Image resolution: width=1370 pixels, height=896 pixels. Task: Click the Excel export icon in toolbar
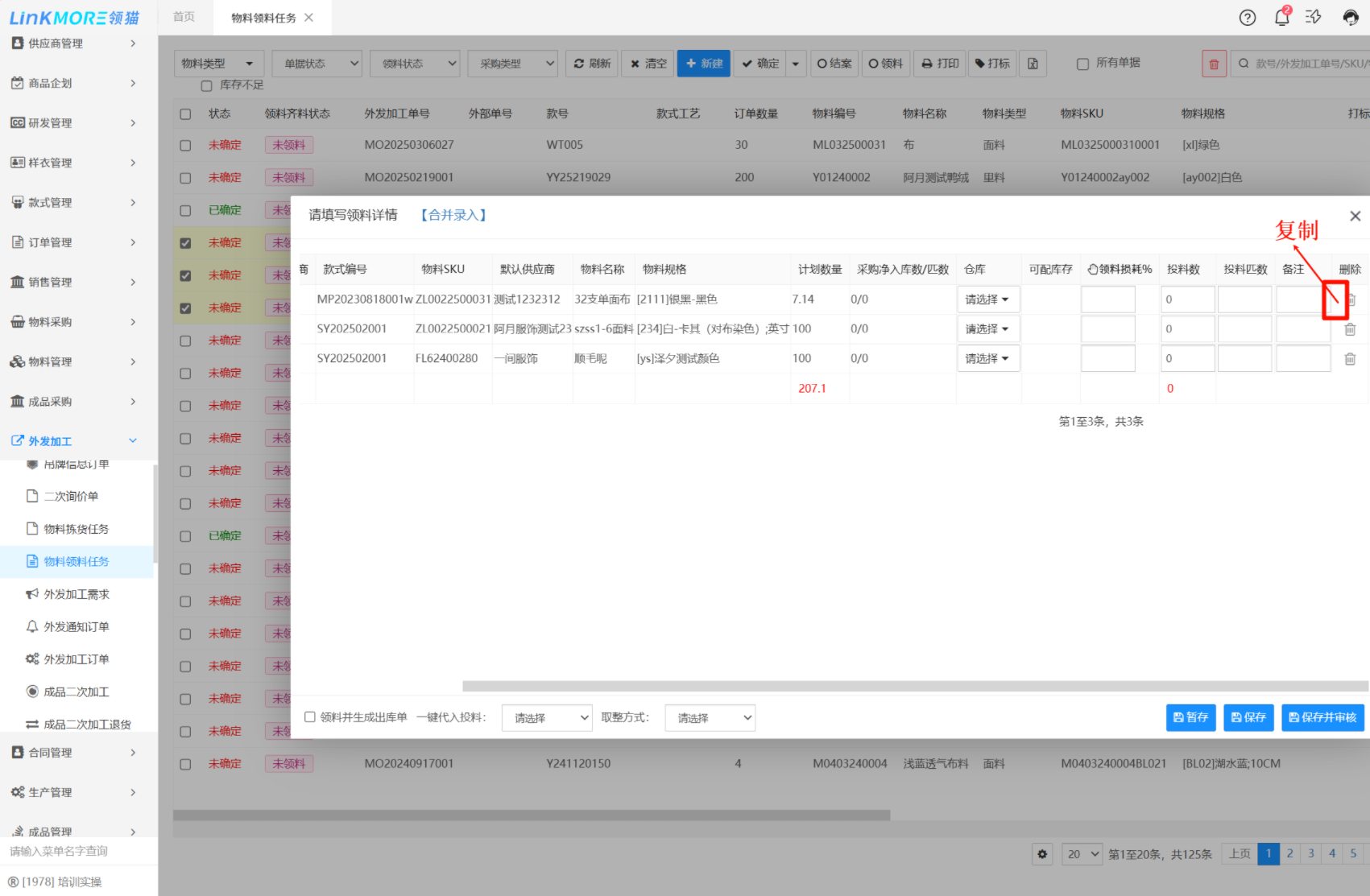click(x=1033, y=64)
